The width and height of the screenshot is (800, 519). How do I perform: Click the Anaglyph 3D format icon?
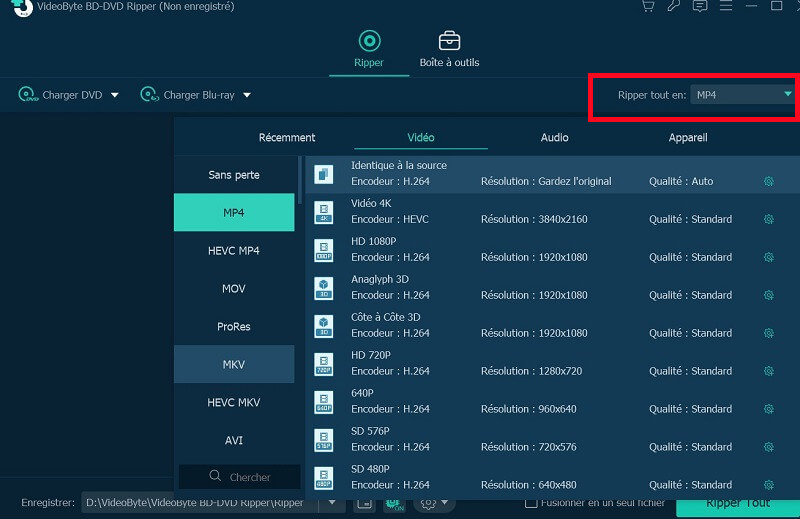[x=323, y=288]
